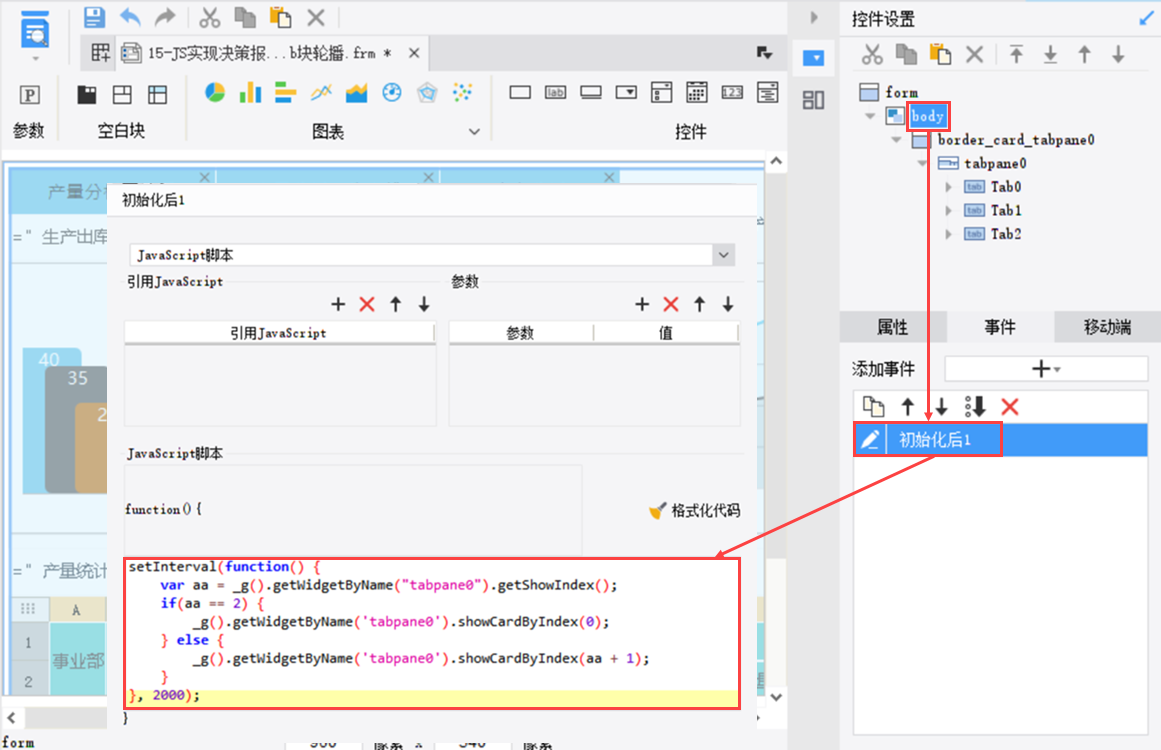Viewport: 1161px width, 750px height.
Task: Move widget to bottom in 控件设置 panel
Action: click(x=1050, y=54)
